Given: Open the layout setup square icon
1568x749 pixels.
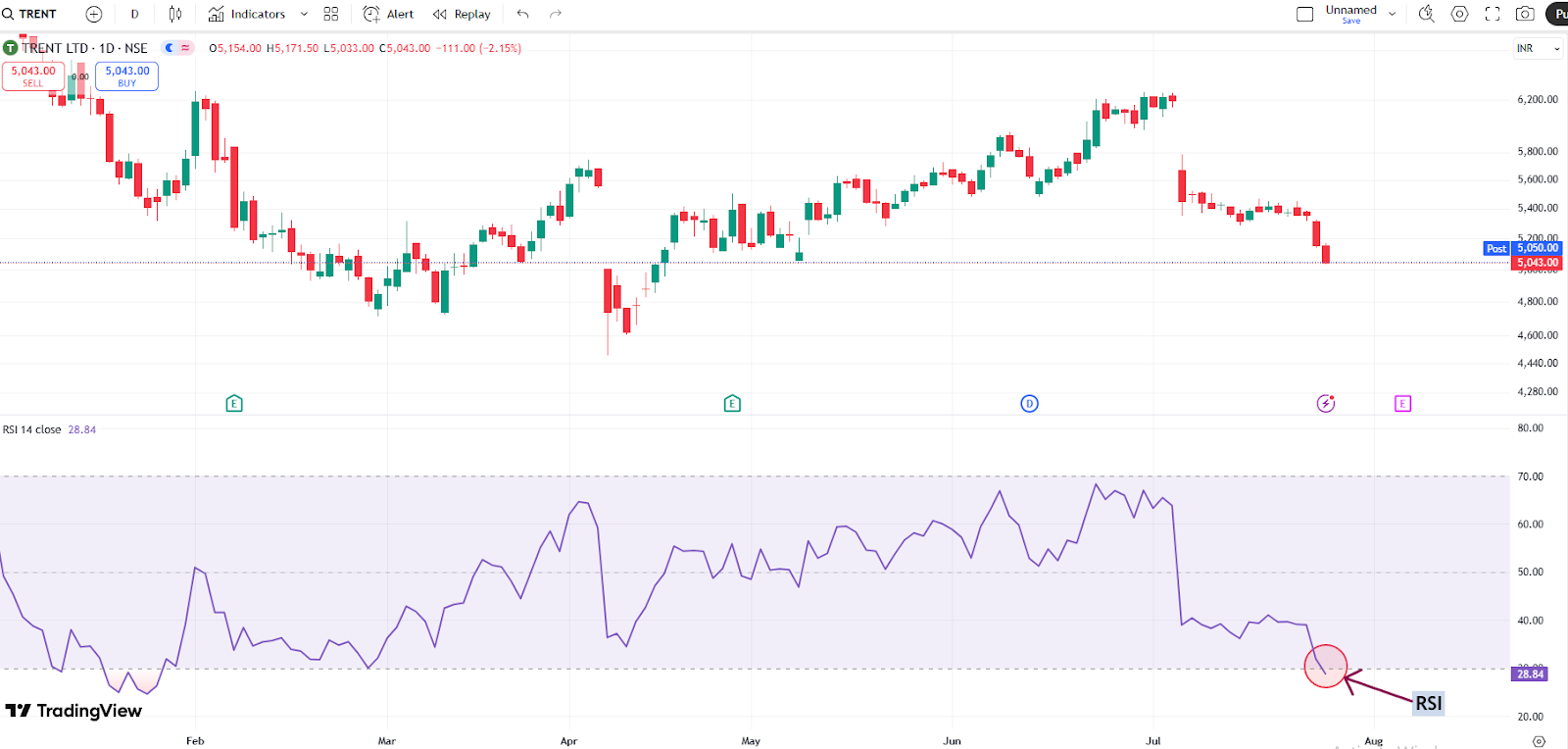Looking at the screenshot, I should pos(1305,14).
